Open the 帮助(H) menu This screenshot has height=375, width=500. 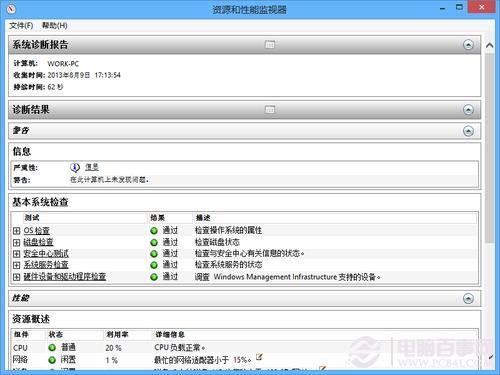point(55,25)
